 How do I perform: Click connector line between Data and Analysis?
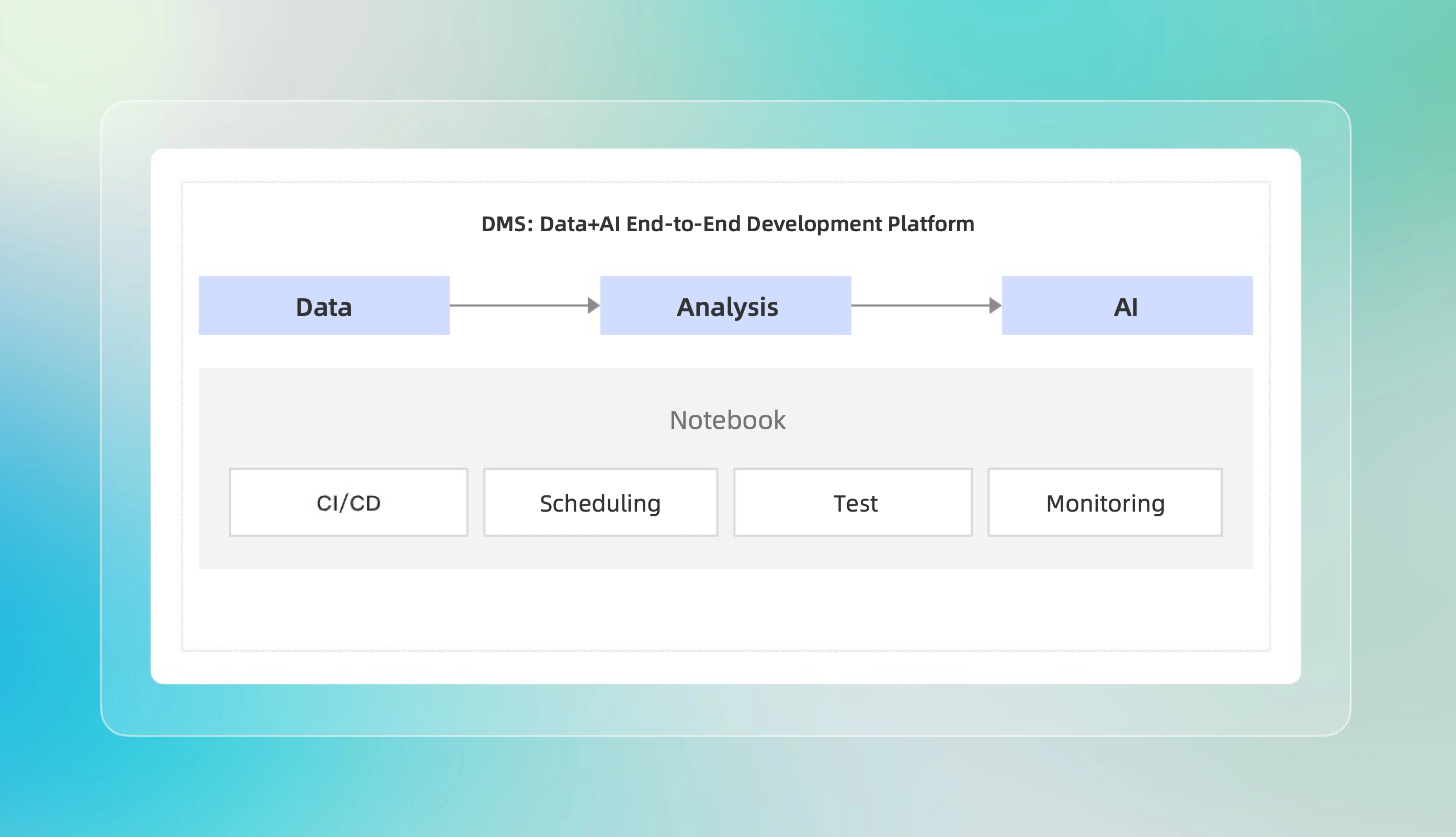click(x=517, y=306)
